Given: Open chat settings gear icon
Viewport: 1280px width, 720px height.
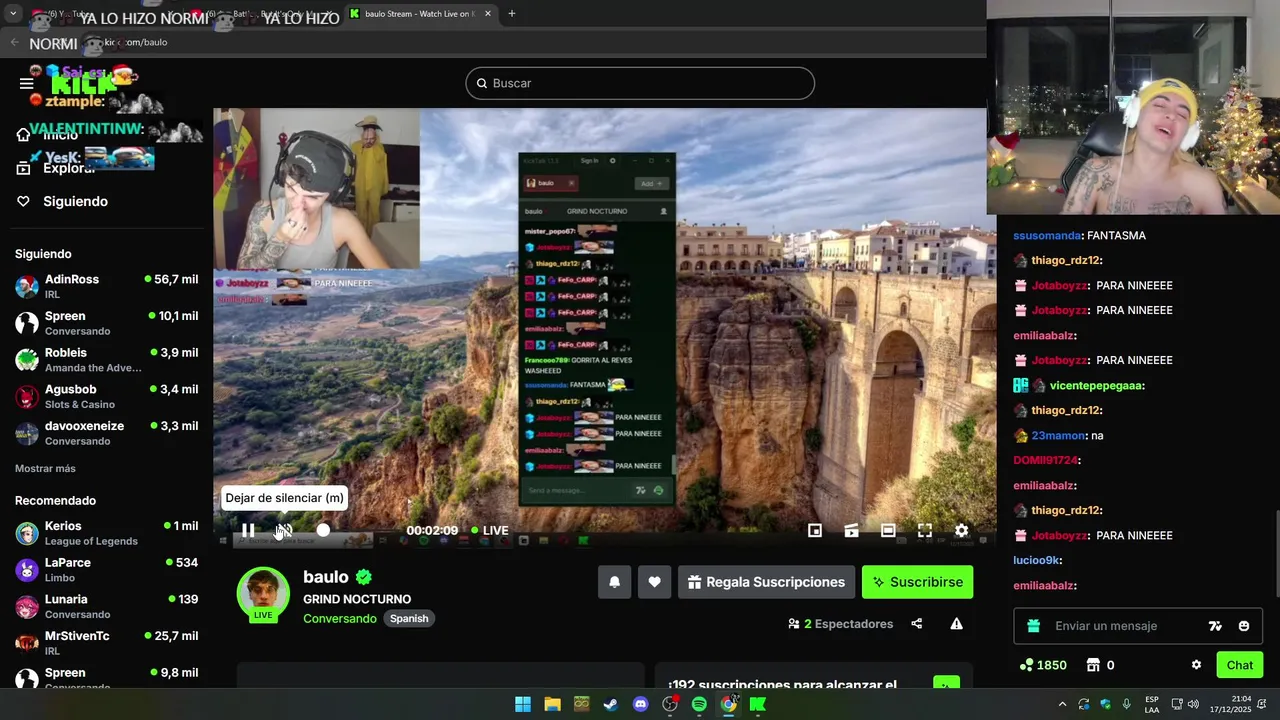Looking at the screenshot, I should click(1196, 665).
